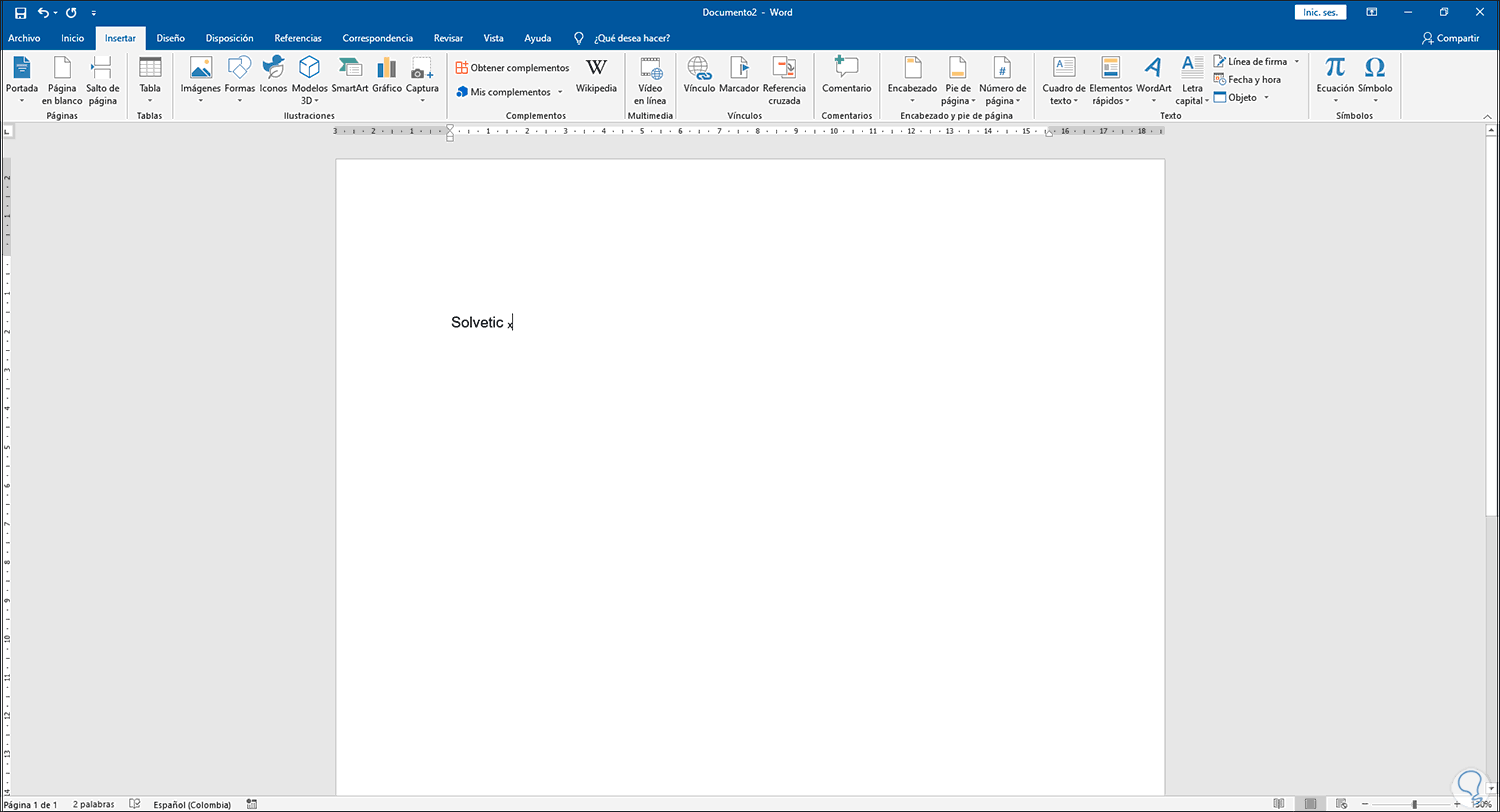Image resolution: width=1500 pixels, height=812 pixels.
Task: Switch to the Disposición tab
Action: coord(230,38)
